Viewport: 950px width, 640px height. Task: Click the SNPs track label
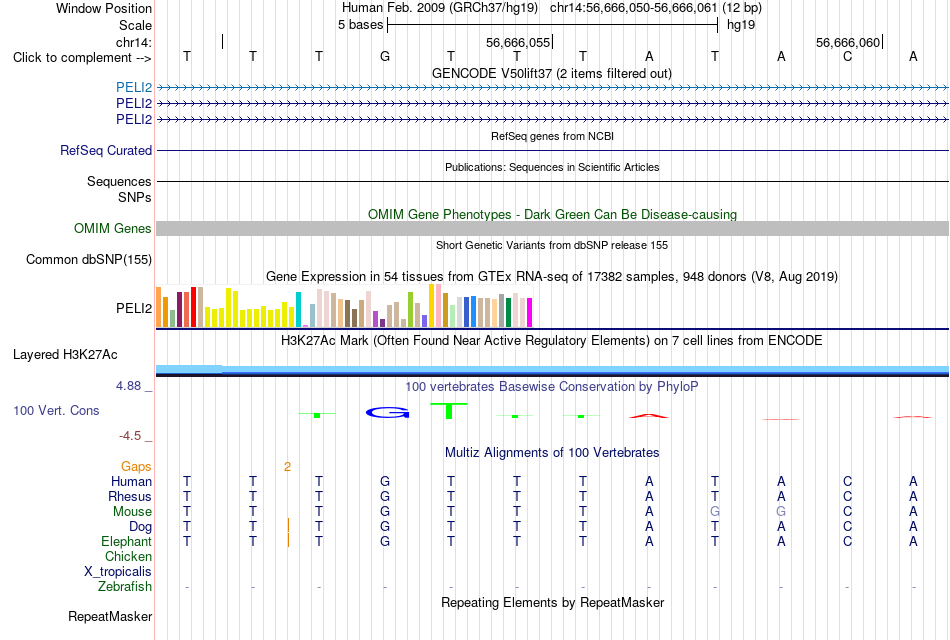point(135,198)
